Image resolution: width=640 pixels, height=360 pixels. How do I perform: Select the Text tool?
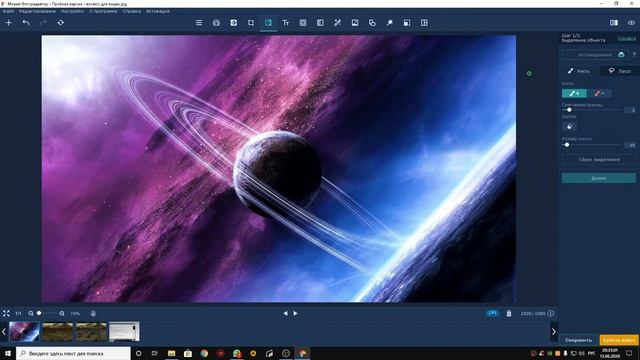[x=286, y=23]
